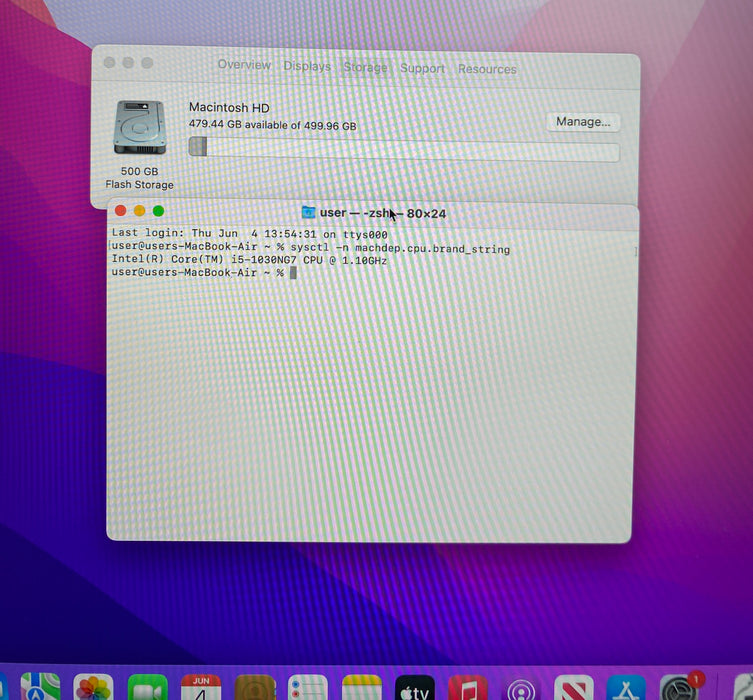
Task: Click the 'Last login: Thu Jun 4' line
Action: click(249, 233)
